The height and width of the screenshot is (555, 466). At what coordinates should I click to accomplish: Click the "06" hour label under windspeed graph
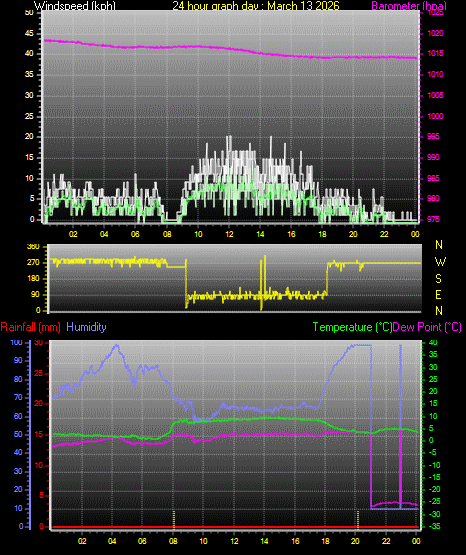(136, 234)
